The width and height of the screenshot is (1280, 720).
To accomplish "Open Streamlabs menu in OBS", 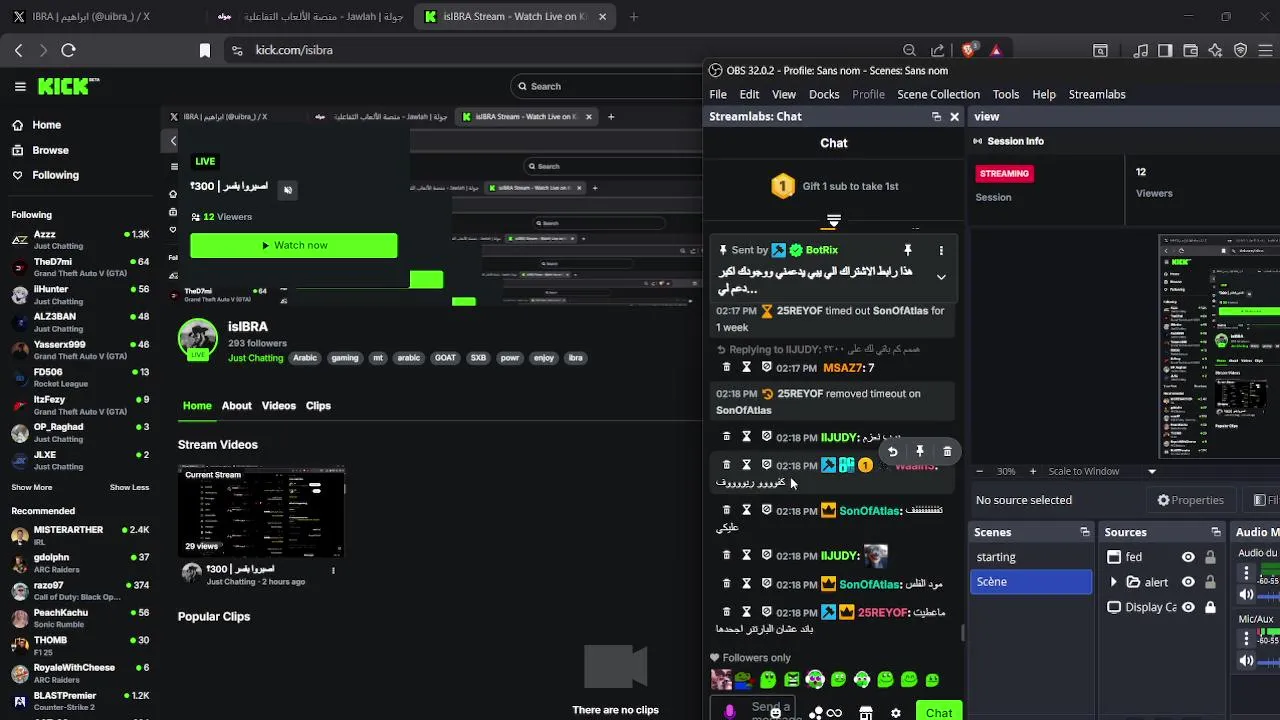I will tap(1097, 94).
